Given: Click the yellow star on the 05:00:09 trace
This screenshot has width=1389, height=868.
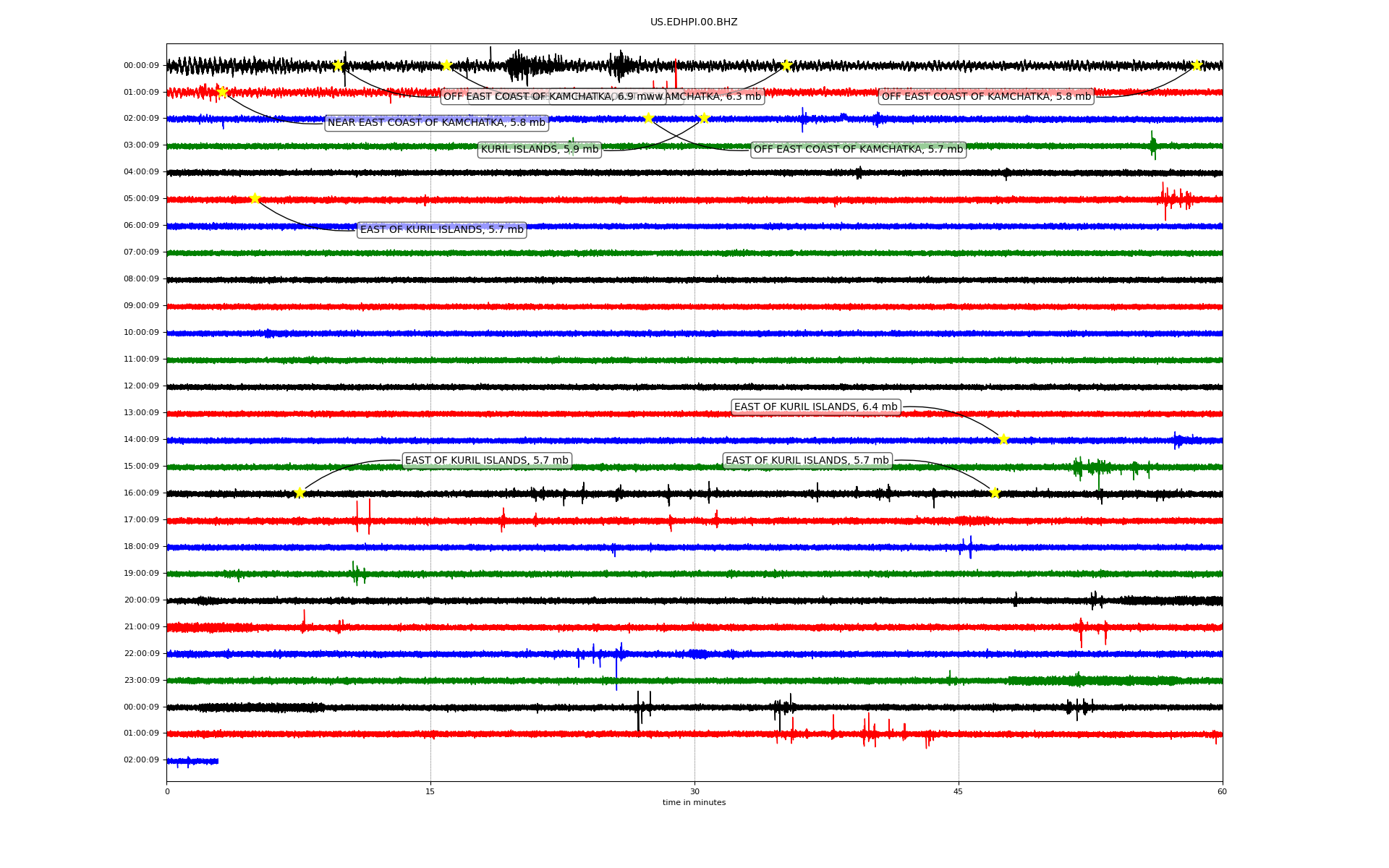Looking at the screenshot, I should tap(255, 198).
